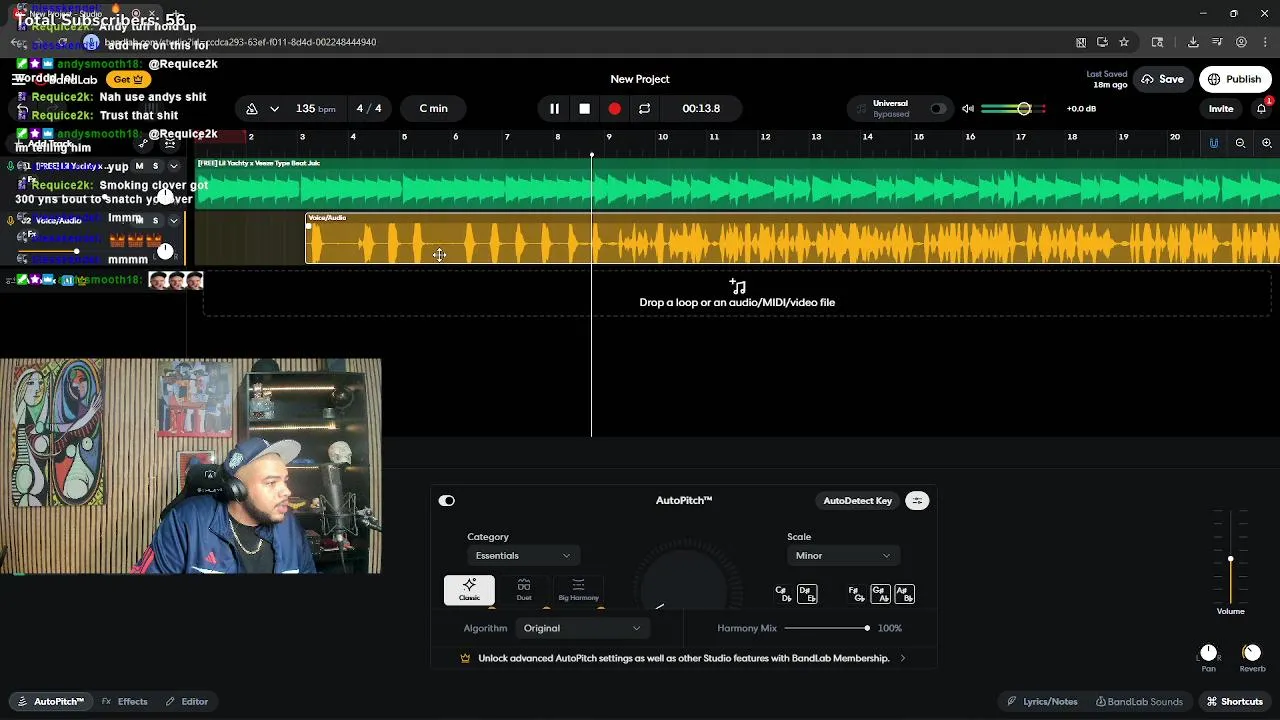
Task: Solo track 1 with the S button
Action: (x=155, y=166)
